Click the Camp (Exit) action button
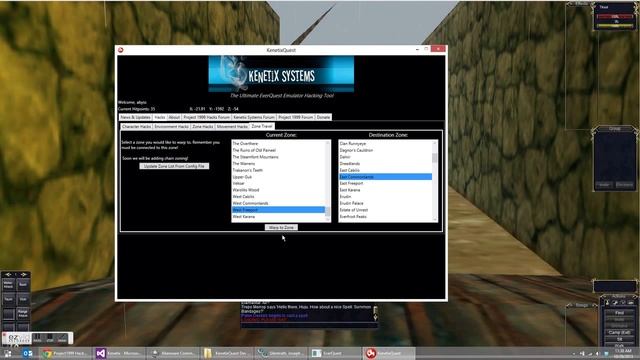The width and height of the screenshot is (640, 360). [619, 333]
